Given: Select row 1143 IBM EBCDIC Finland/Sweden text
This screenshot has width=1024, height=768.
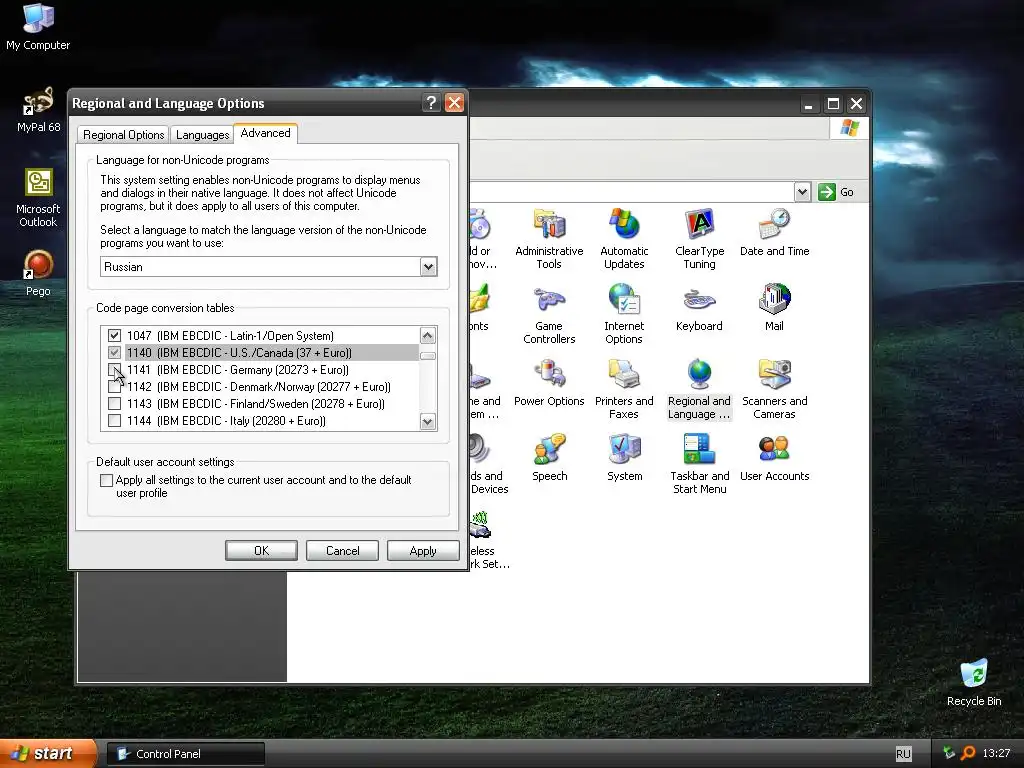Looking at the screenshot, I should pos(256,404).
